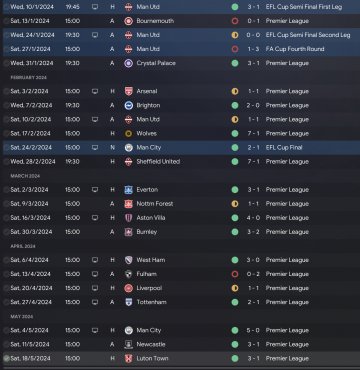Click Arsenal club badge icon
360x370 pixels.
click(128, 91)
